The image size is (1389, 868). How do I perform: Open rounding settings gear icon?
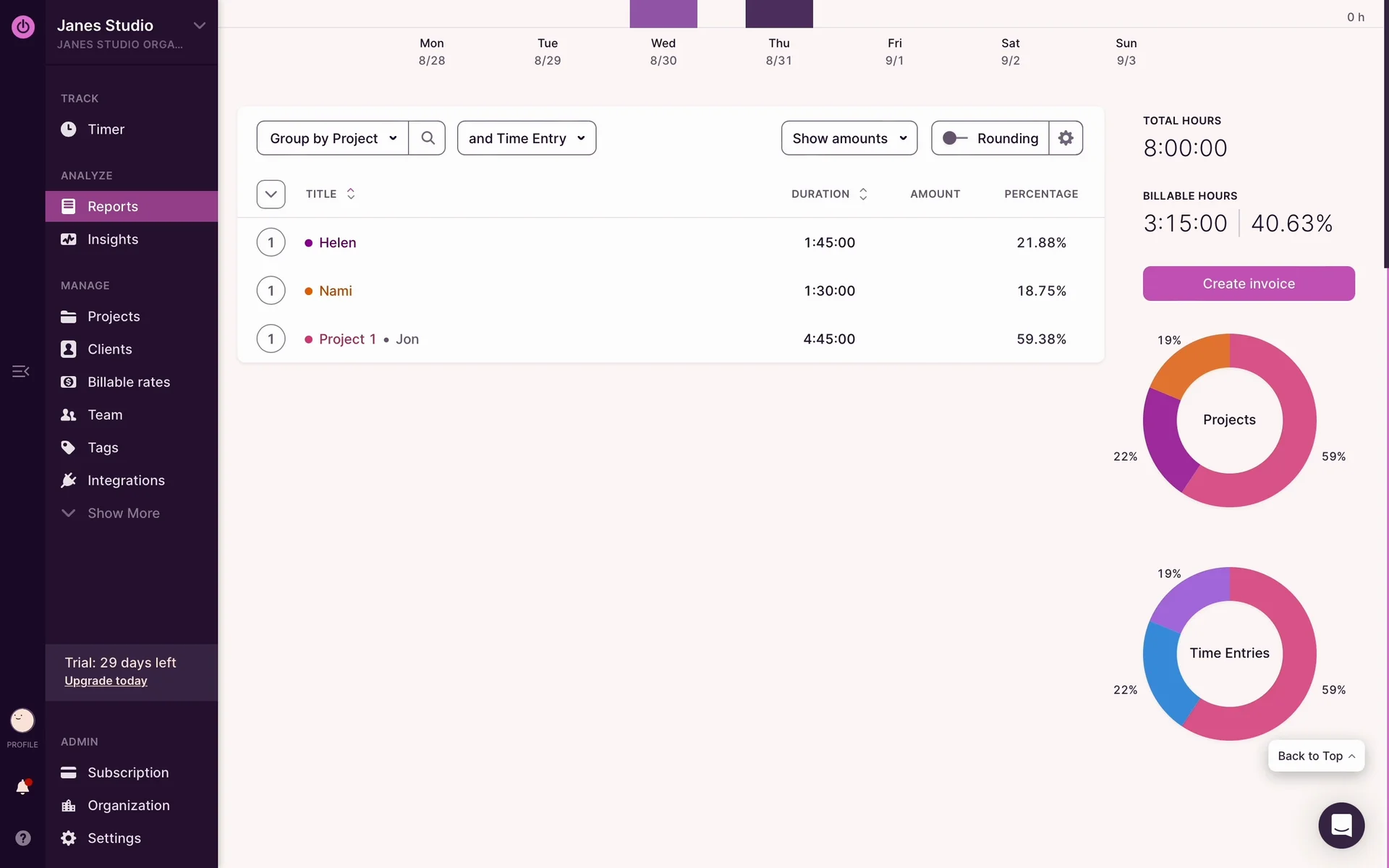point(1066,138)
